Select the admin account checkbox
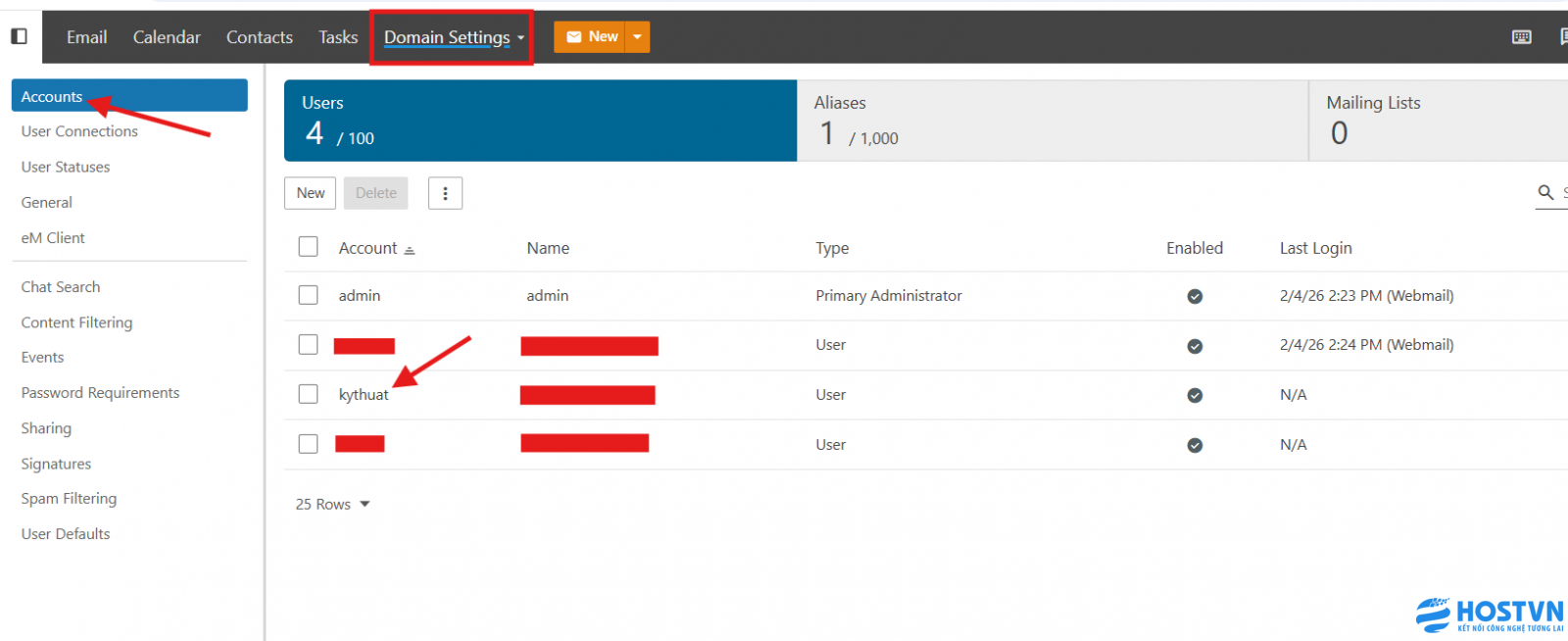 (x=309, y=295)
